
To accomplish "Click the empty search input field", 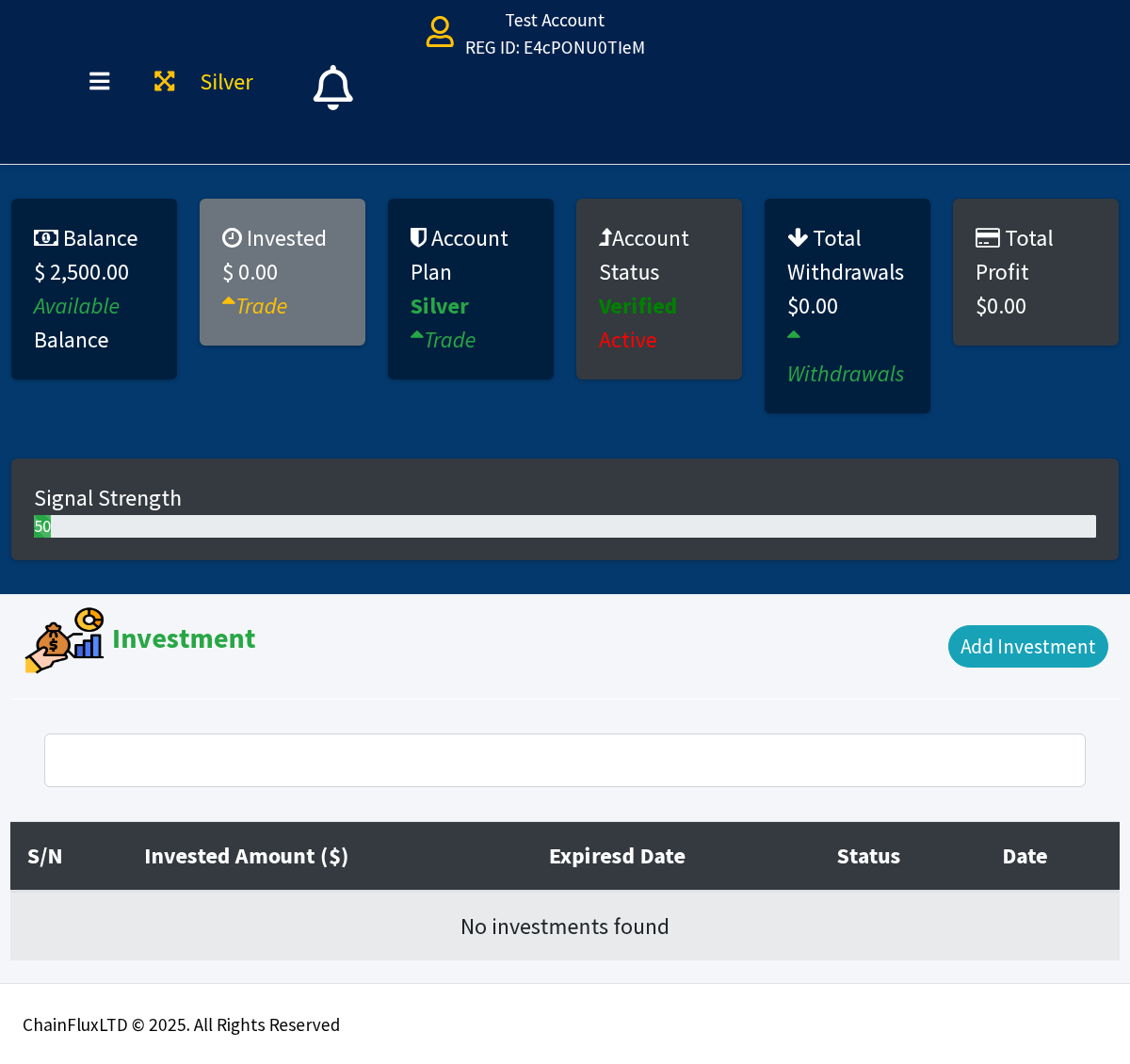I will click(x=565, y=761).
